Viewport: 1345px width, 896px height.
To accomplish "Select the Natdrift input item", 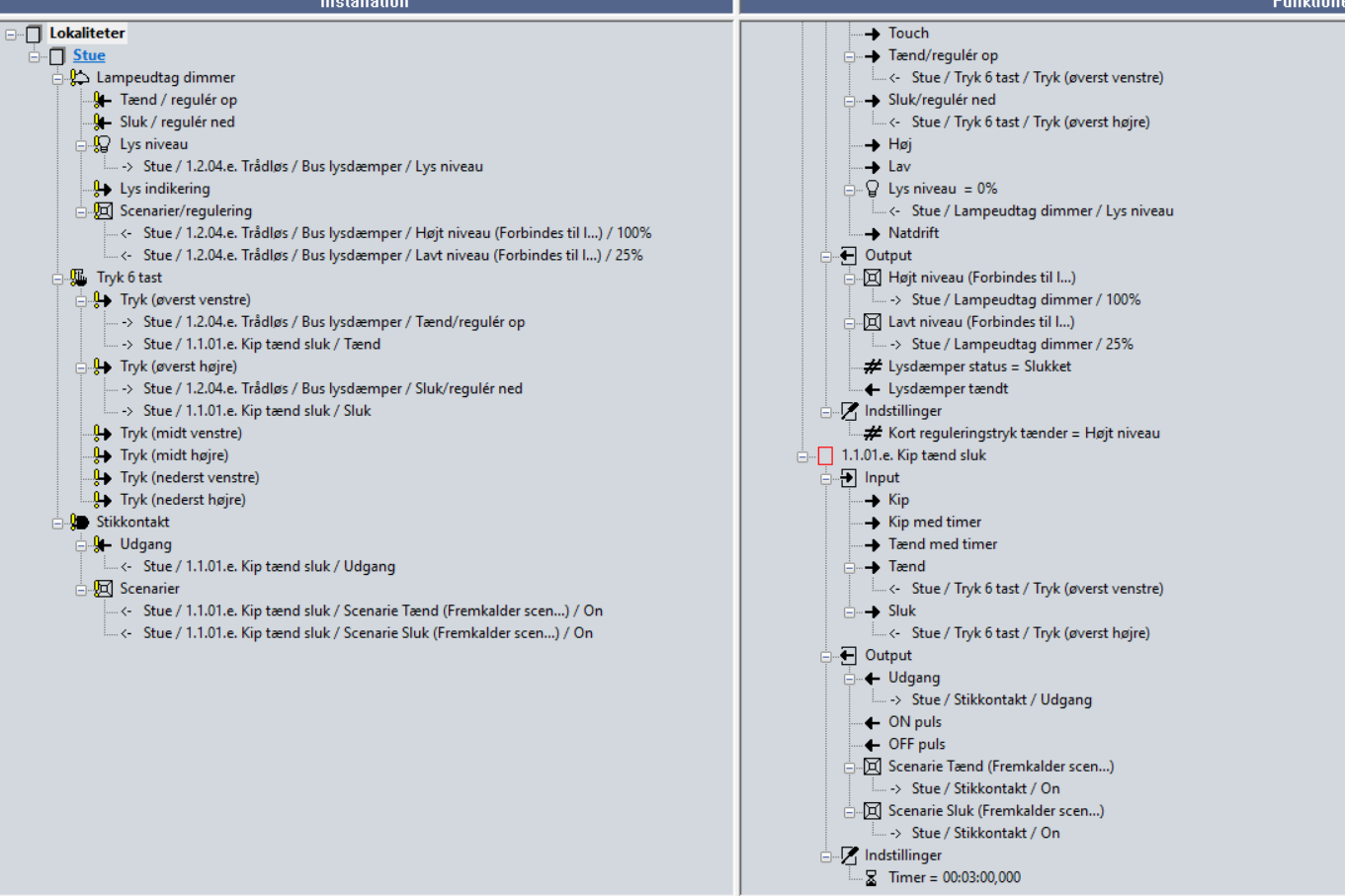I will tap(913, 233).
